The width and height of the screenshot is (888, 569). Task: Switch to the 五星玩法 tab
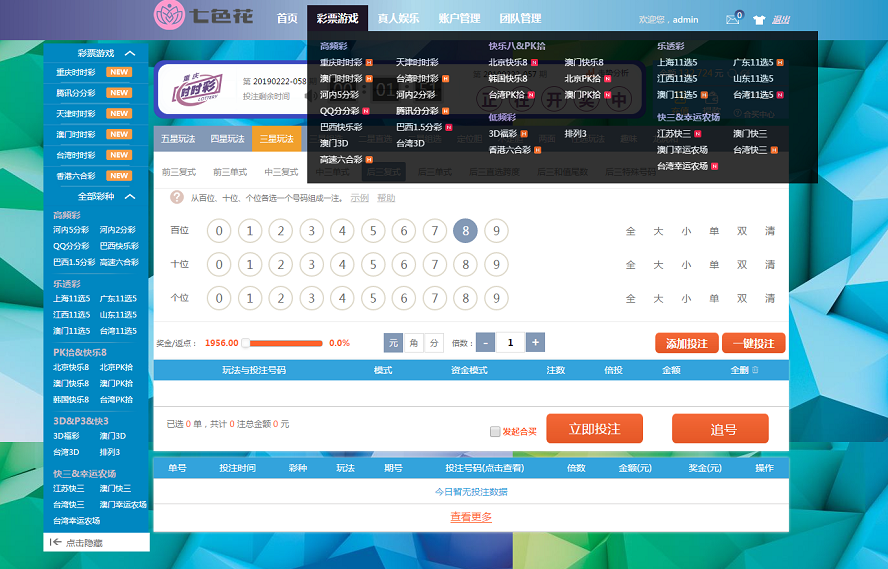point(178,139)
